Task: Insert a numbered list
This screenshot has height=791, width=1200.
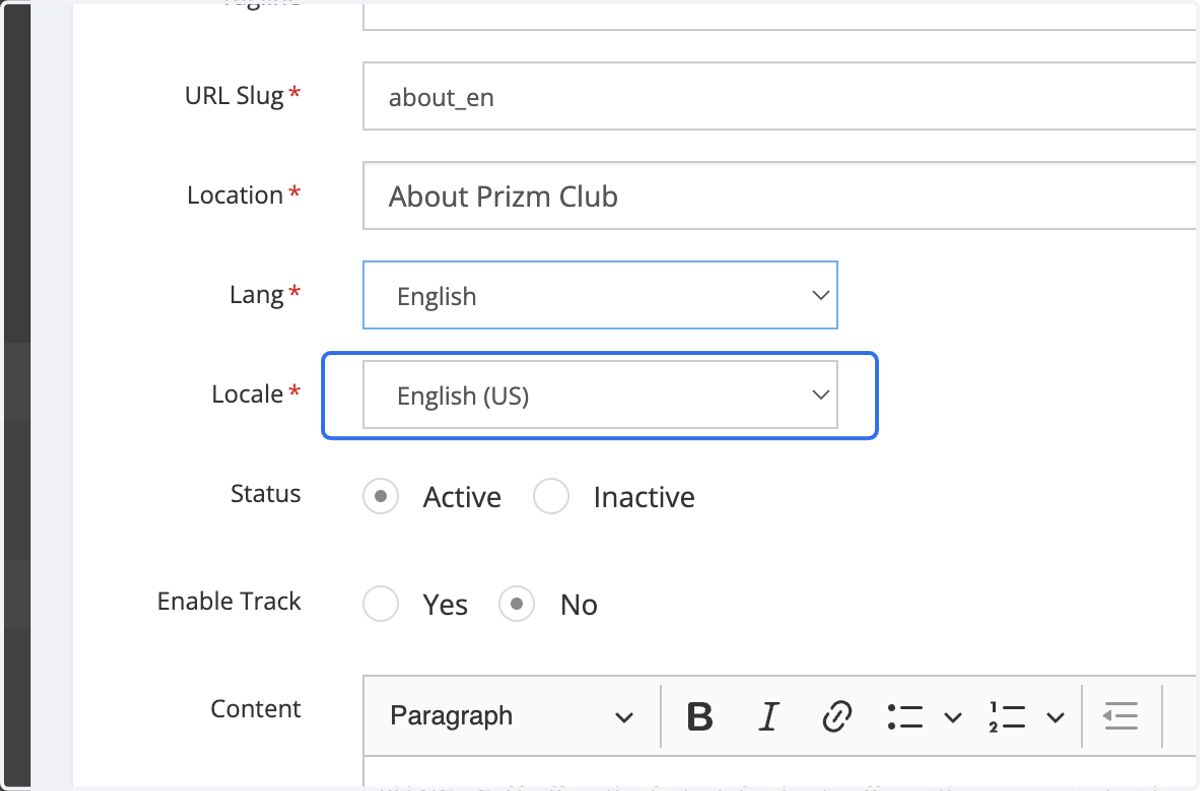Action: [x=1007, y=716]
